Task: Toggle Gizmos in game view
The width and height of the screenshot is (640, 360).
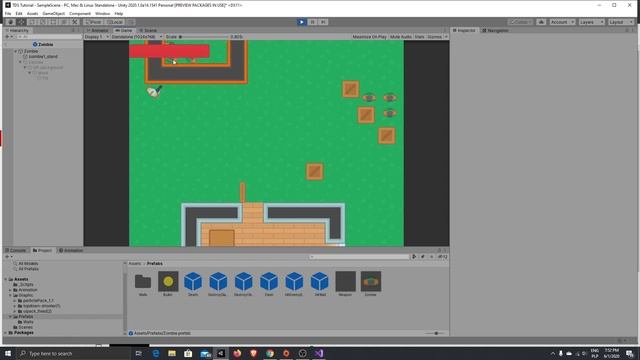Action: pyautogui.click(x=434, y=37)
